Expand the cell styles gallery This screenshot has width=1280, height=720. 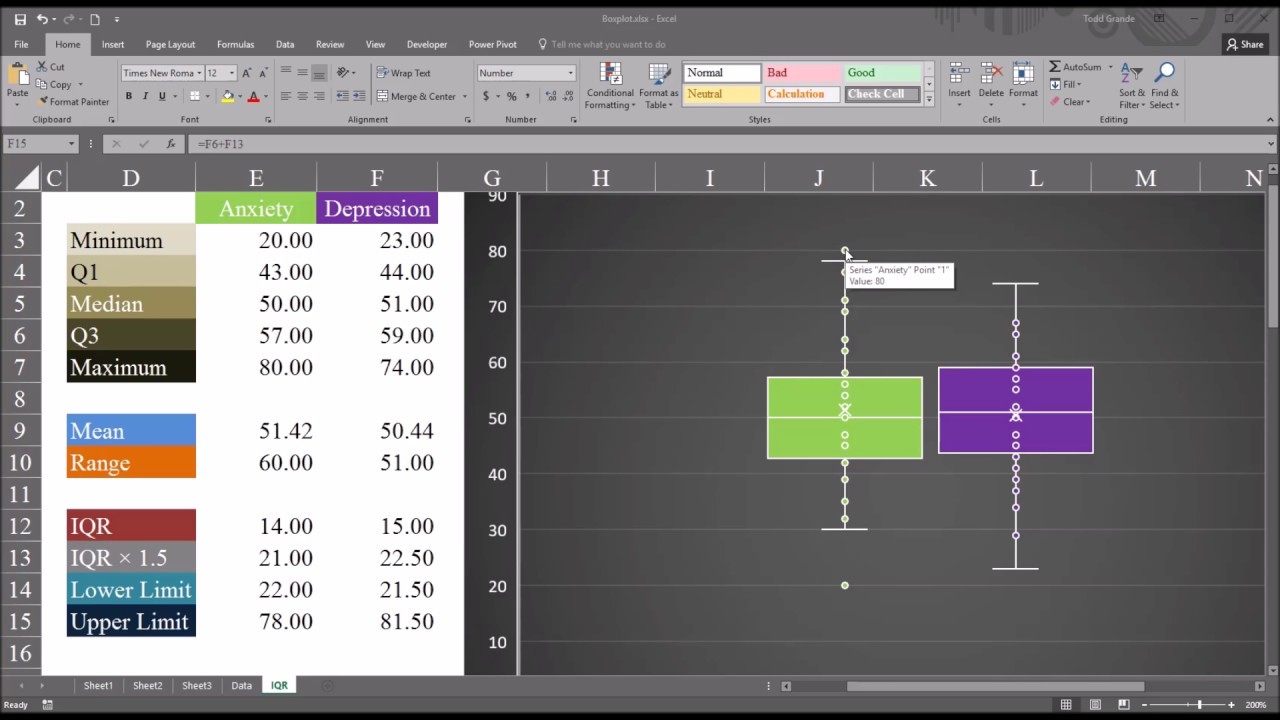pyautogui.click(x=929, y=100)
